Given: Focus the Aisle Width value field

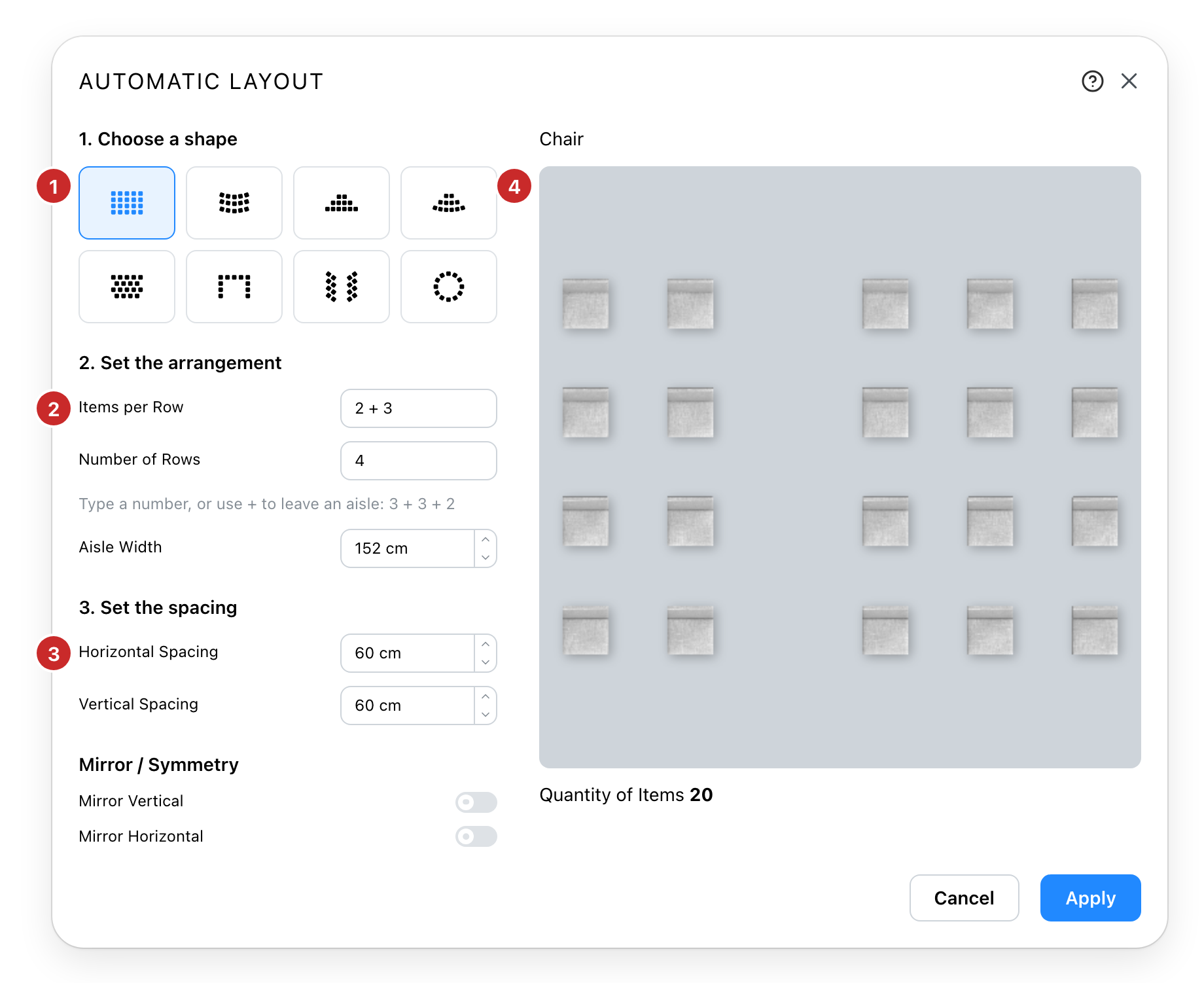Looking at the screenshot, I should [x=408, y=548].
